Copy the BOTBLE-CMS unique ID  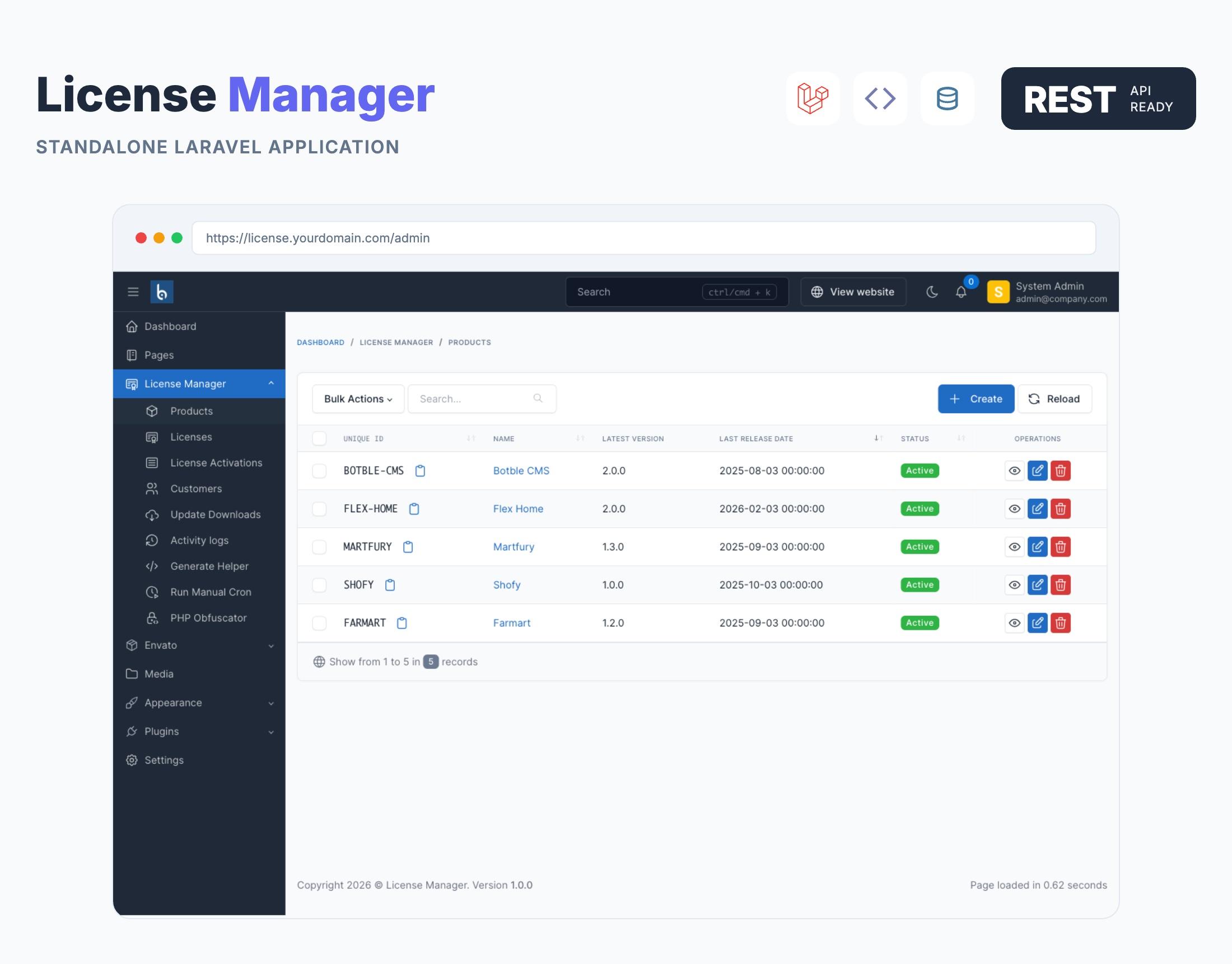coord(419,470)
